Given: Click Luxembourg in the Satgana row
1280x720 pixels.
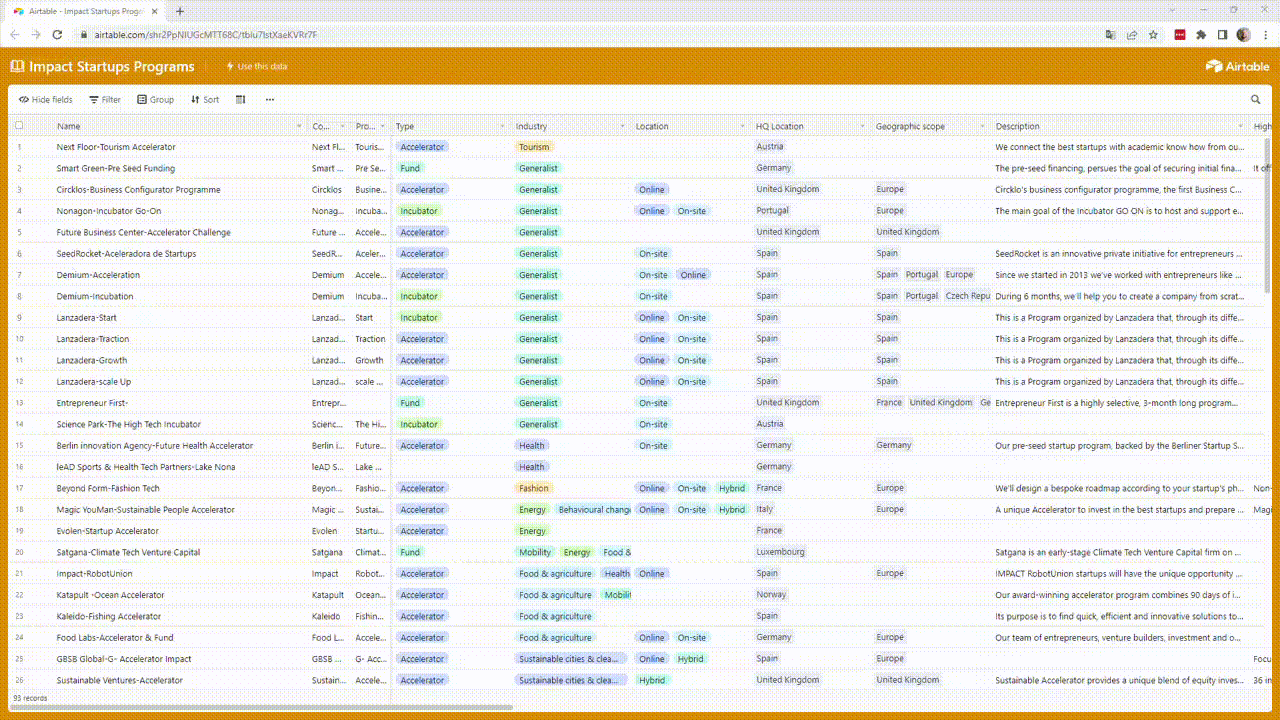Looking at the screenshot, I should tap(780, 552).
